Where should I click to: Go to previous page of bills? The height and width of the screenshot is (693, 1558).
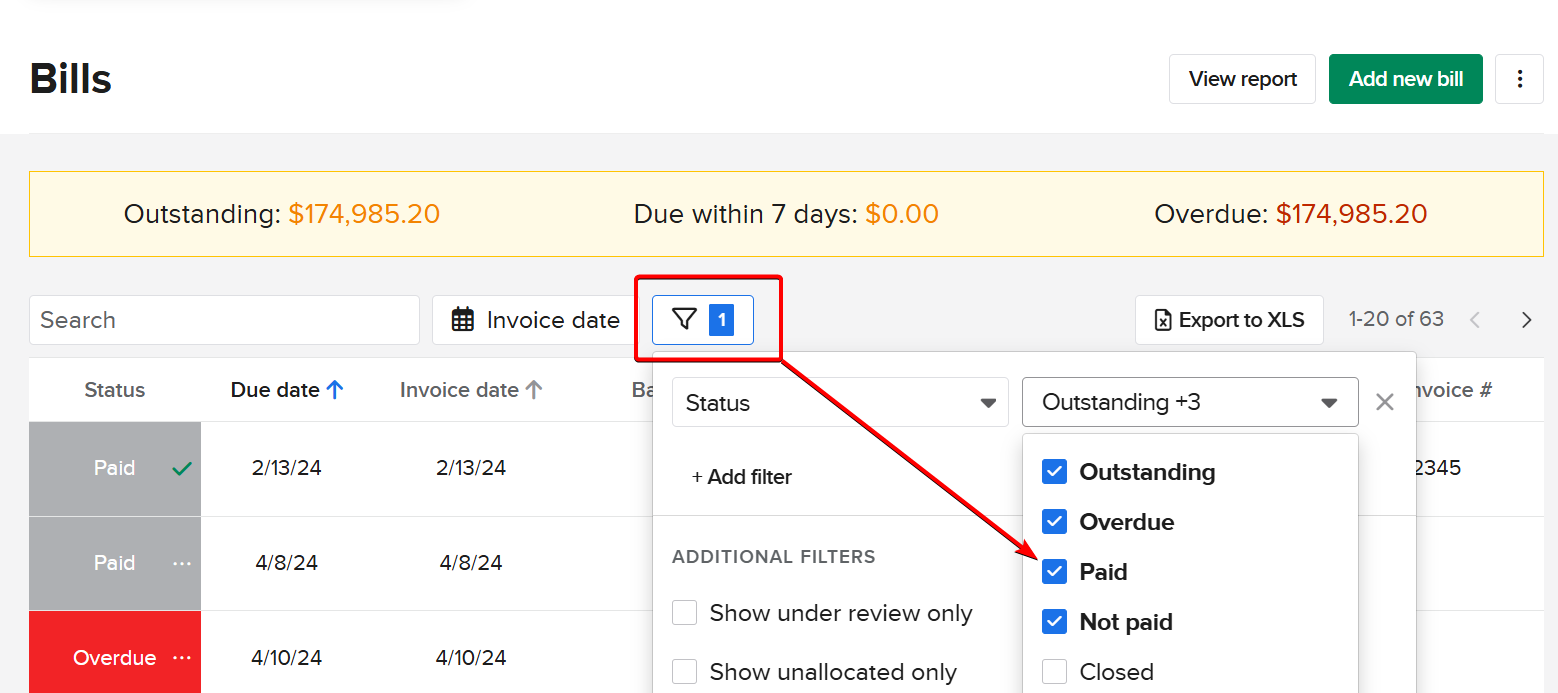(x=1474, y=320)
